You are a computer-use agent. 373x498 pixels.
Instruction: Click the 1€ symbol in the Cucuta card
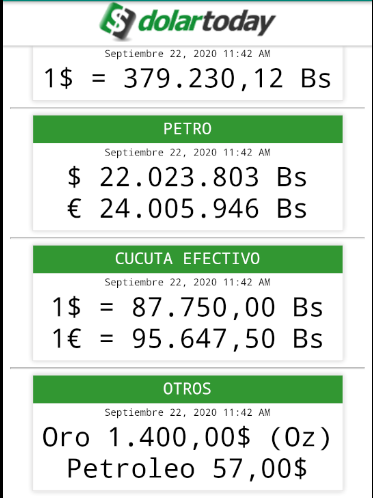67,339
